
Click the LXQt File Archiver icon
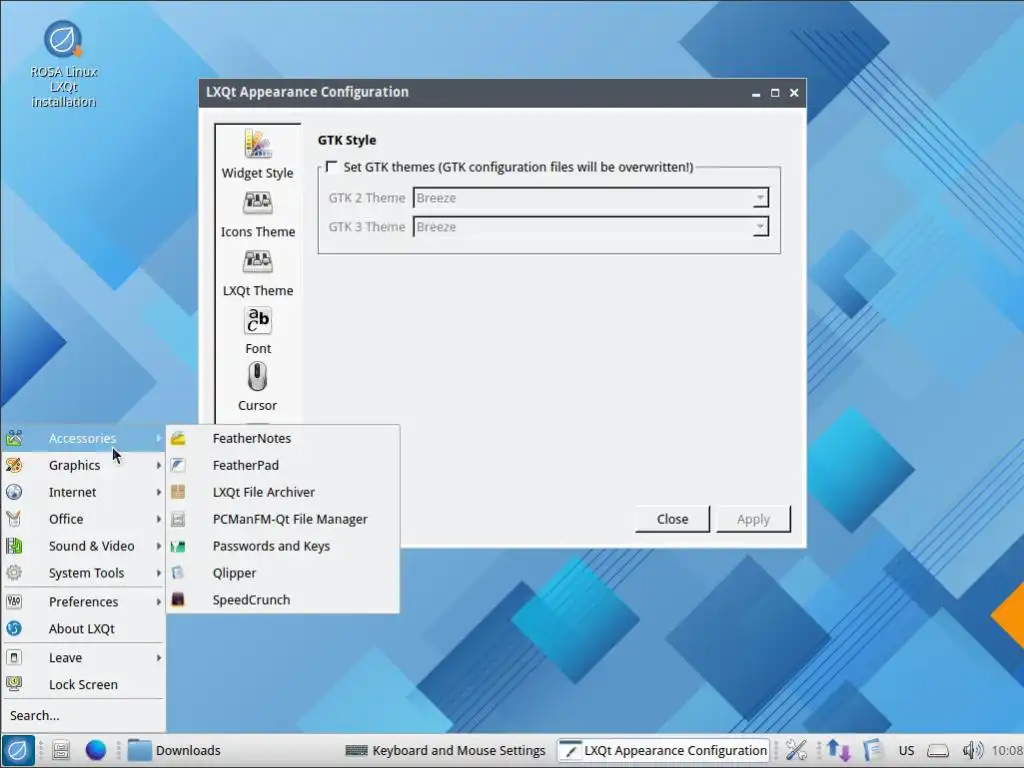coord(178,492)
